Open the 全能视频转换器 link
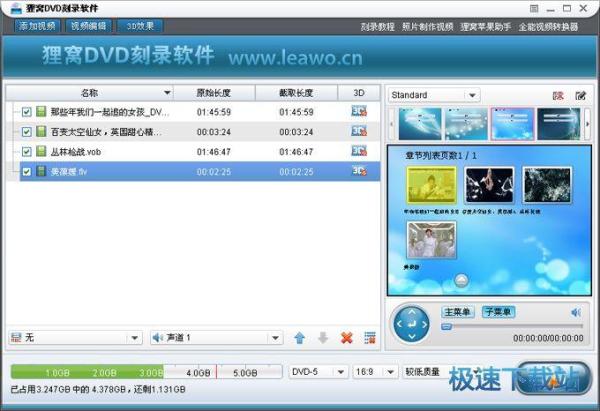The width and height of the screenshot is (600, 411). pos(548,27)
